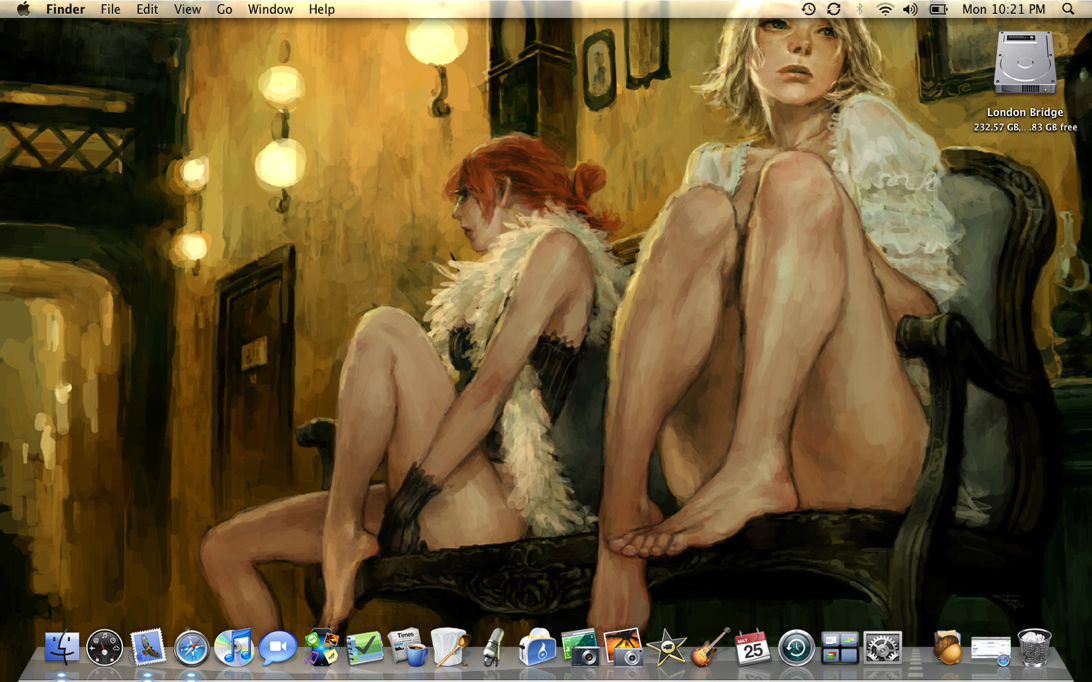
Task: Open the Apple menu
Action: (23, 9)
